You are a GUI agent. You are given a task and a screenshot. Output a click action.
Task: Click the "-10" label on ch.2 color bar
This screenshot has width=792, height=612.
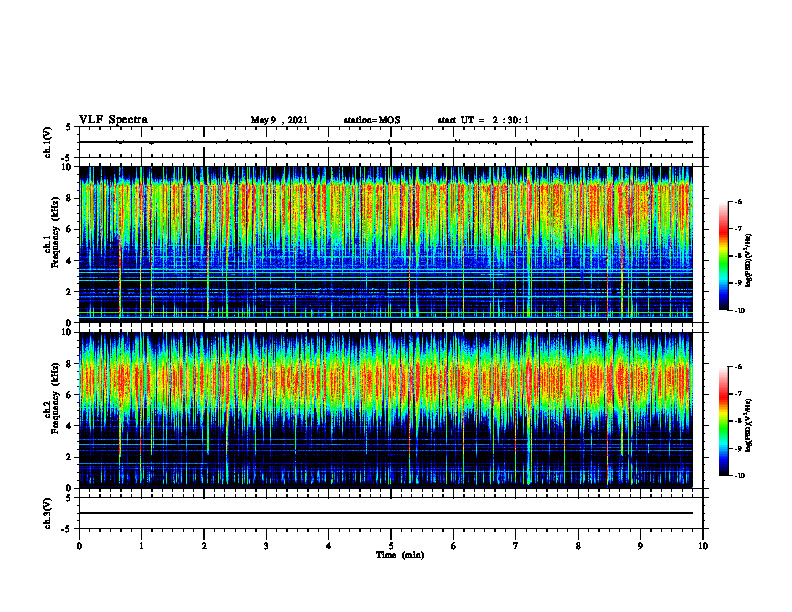[x=739, y=476]
